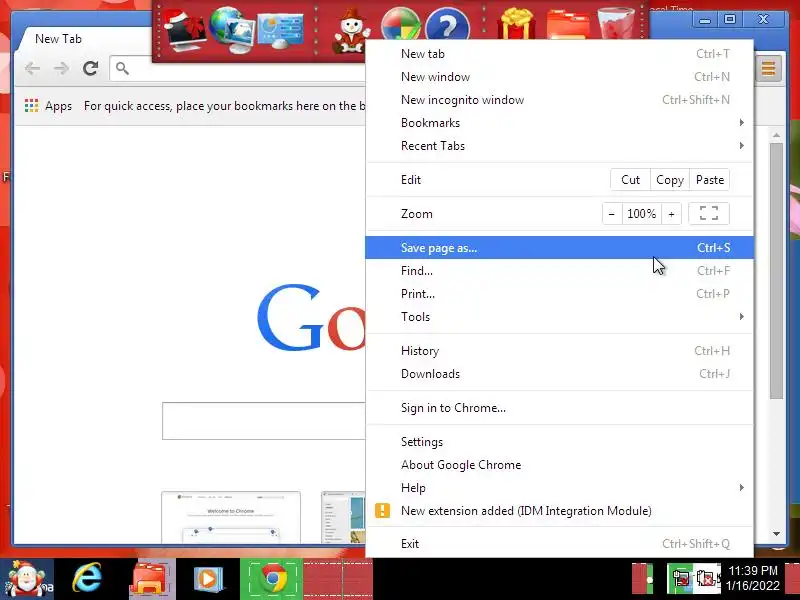This screenshot has height=600, width=800.
Task: Select Sign in to Chrome...
Action: (559, 408)
